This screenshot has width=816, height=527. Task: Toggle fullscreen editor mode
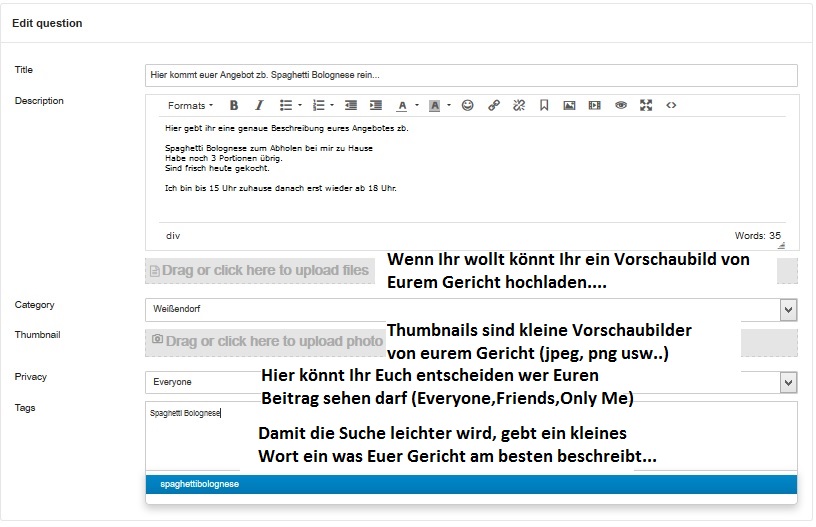pyautogui.click(x=646, y=105)
